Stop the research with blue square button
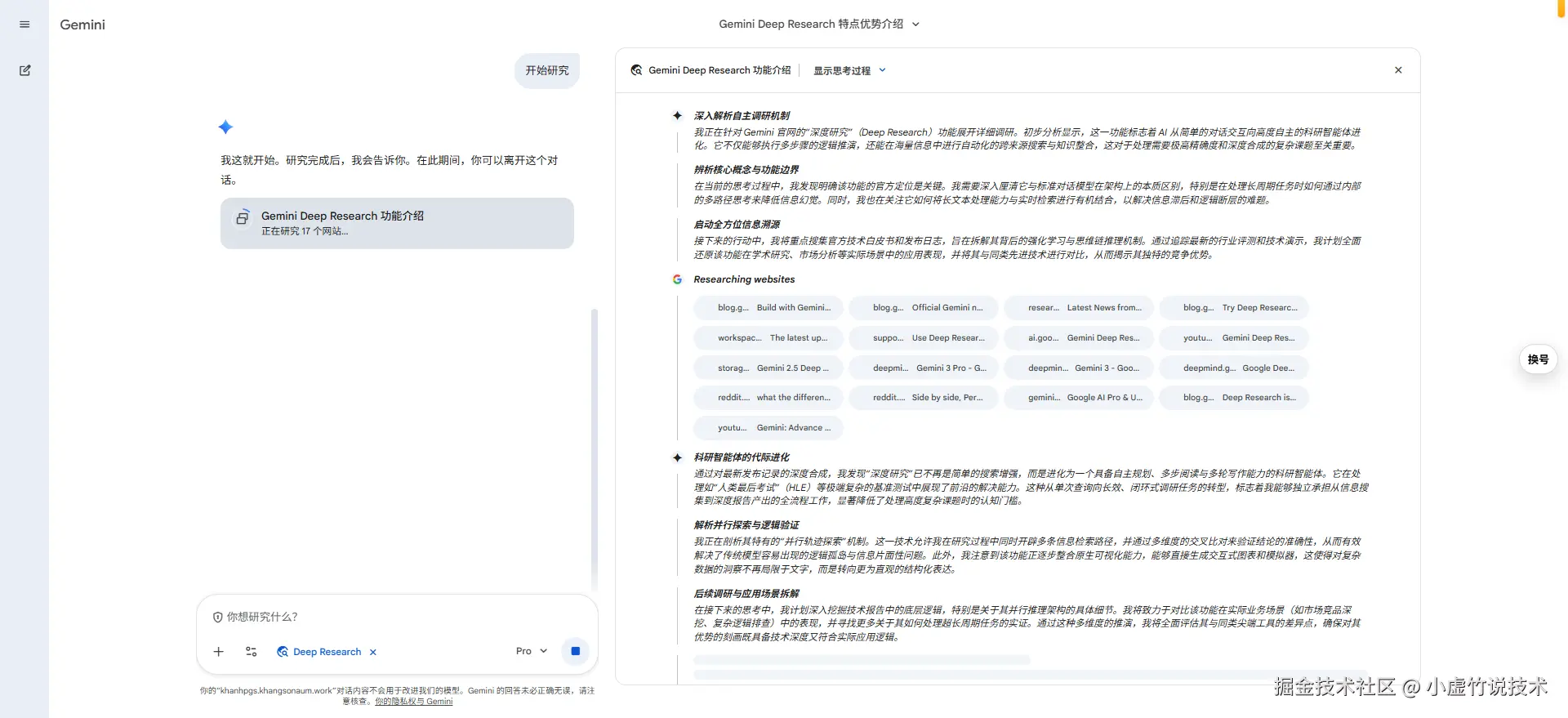Screen dimensions: 1568x718 point(575,651)
